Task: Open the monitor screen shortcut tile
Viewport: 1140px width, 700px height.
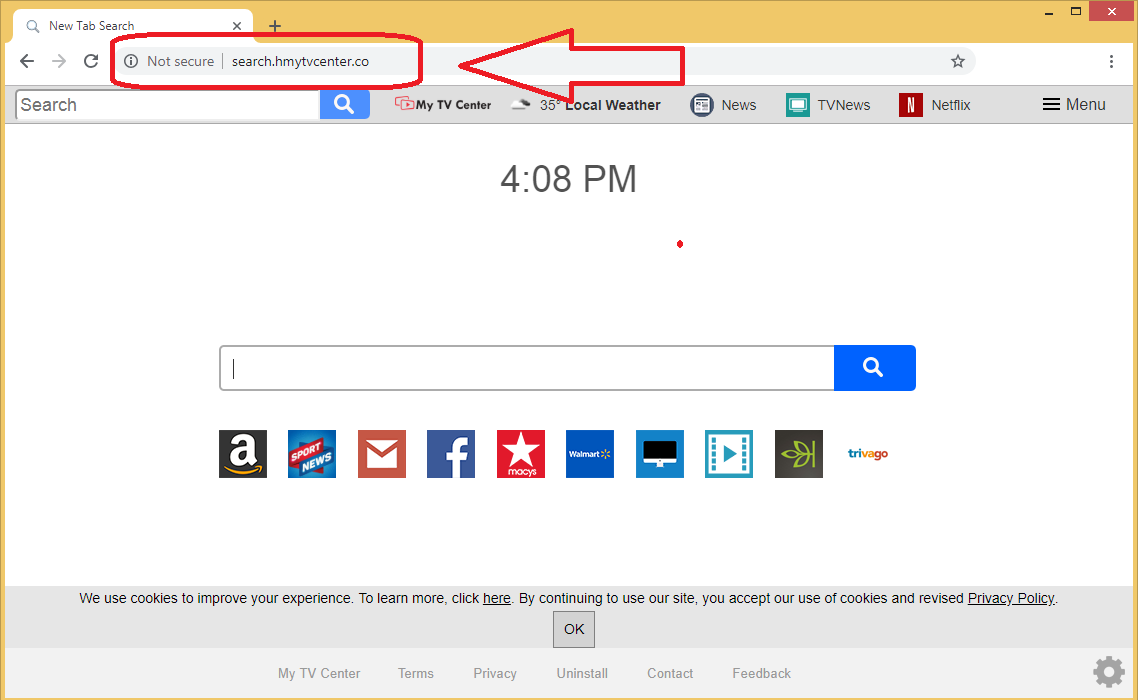Action: [659, 454]
